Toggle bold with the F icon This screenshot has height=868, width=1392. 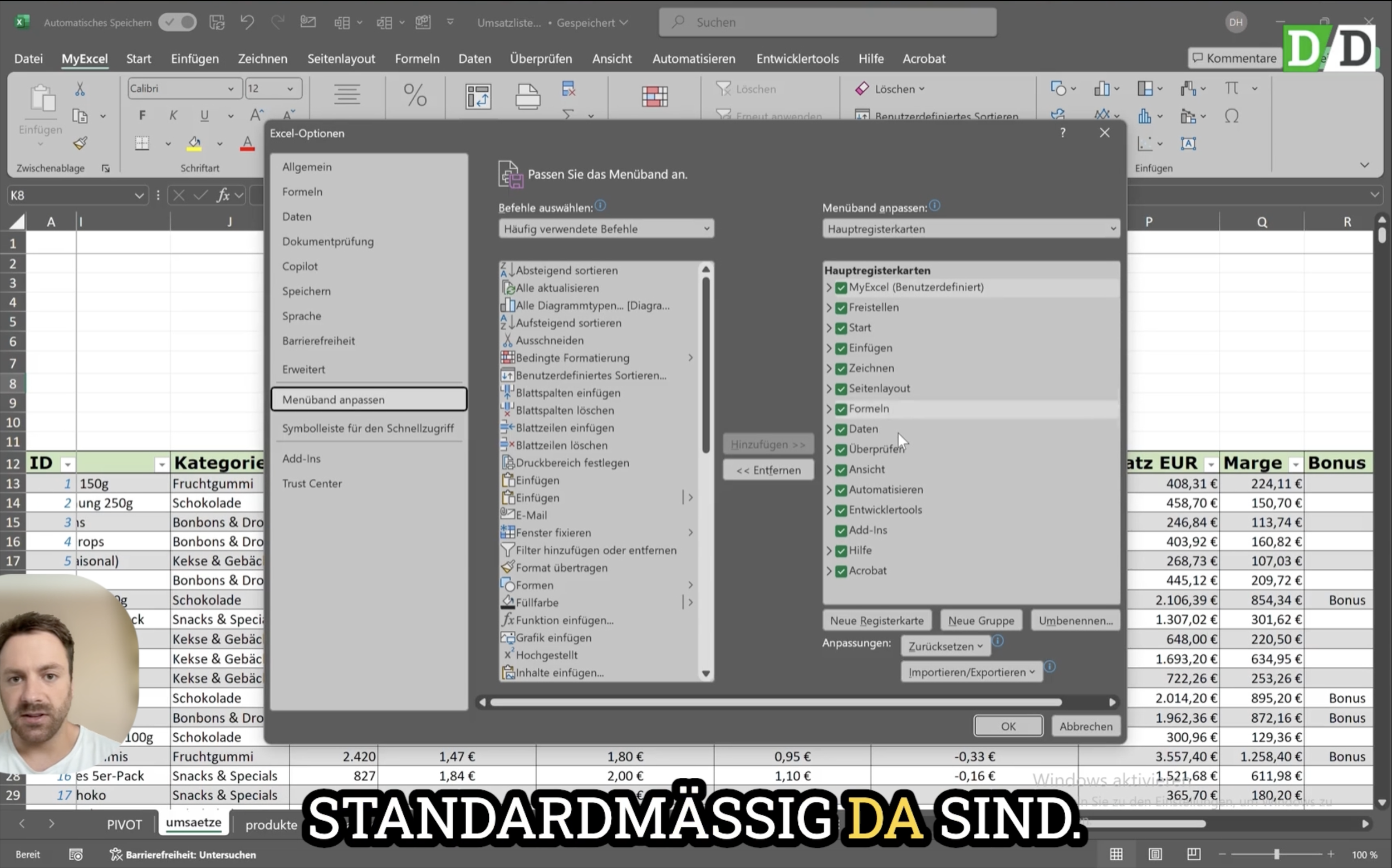(143, 115)
